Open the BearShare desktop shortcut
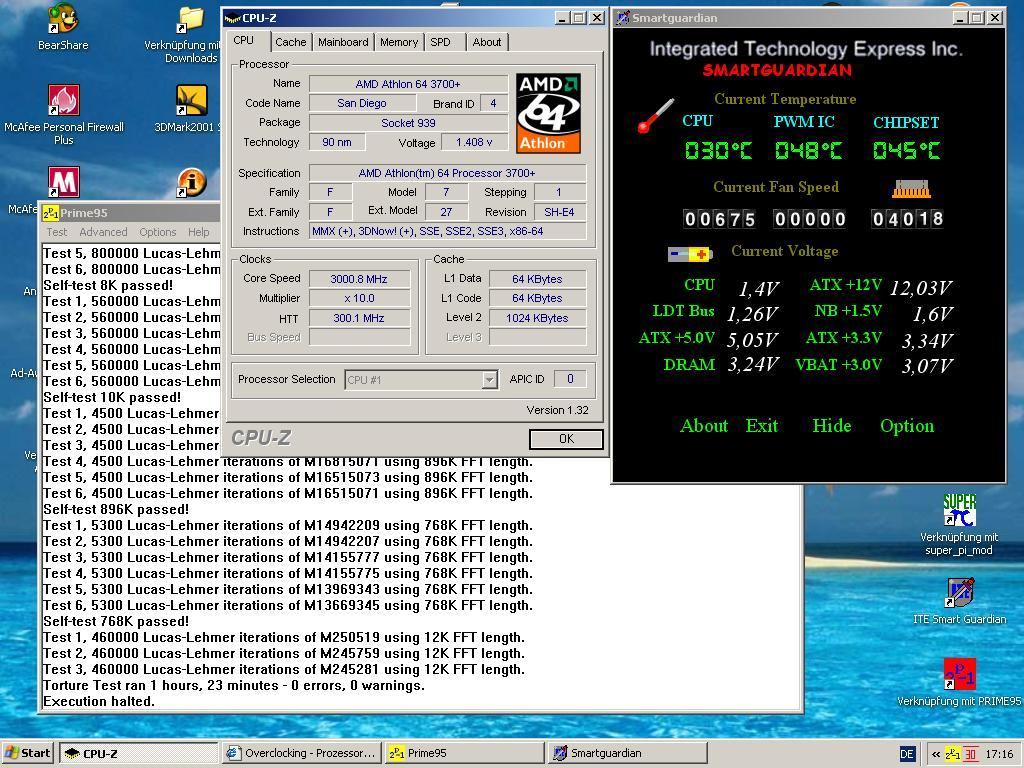The image size is (1024, 768). click(63, 27)
